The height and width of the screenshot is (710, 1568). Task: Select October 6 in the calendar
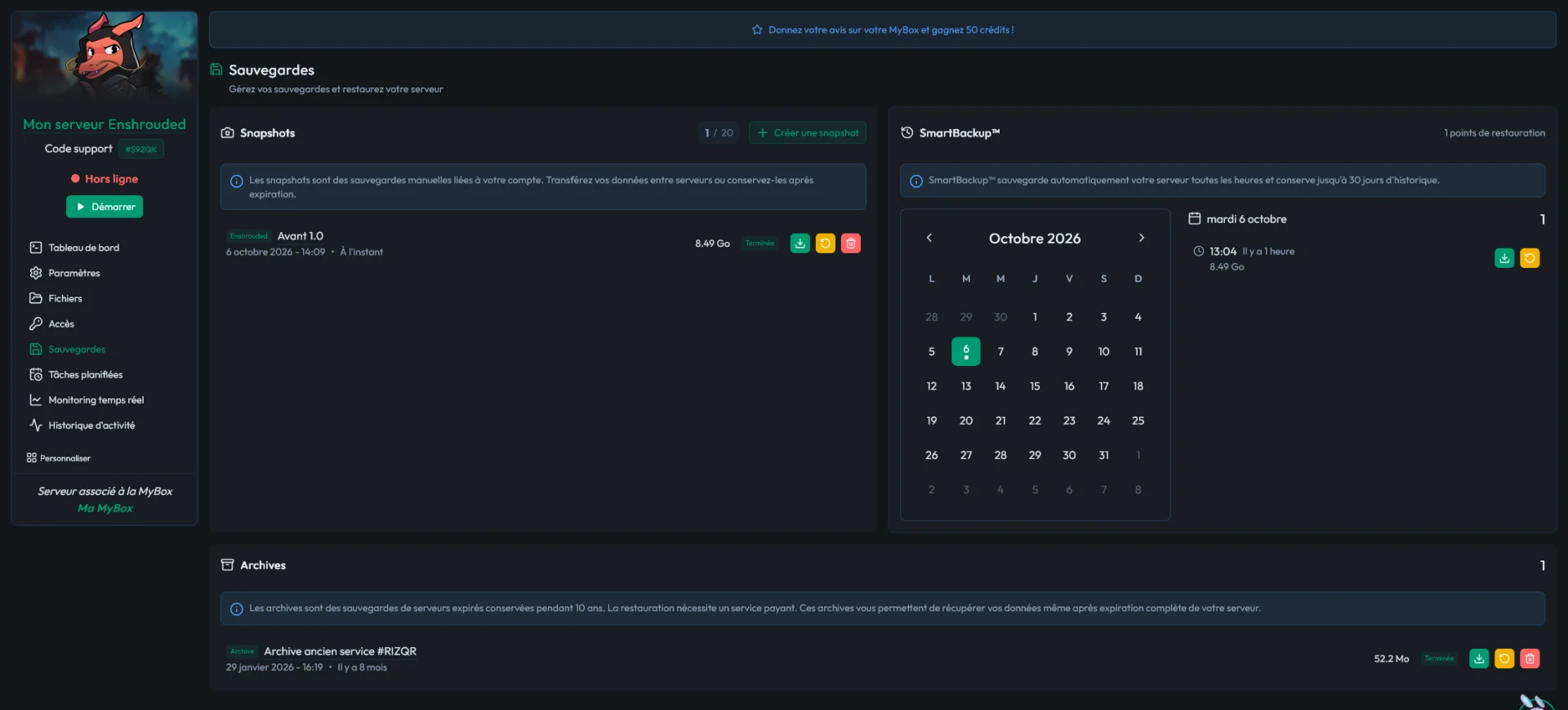(966, 351)
